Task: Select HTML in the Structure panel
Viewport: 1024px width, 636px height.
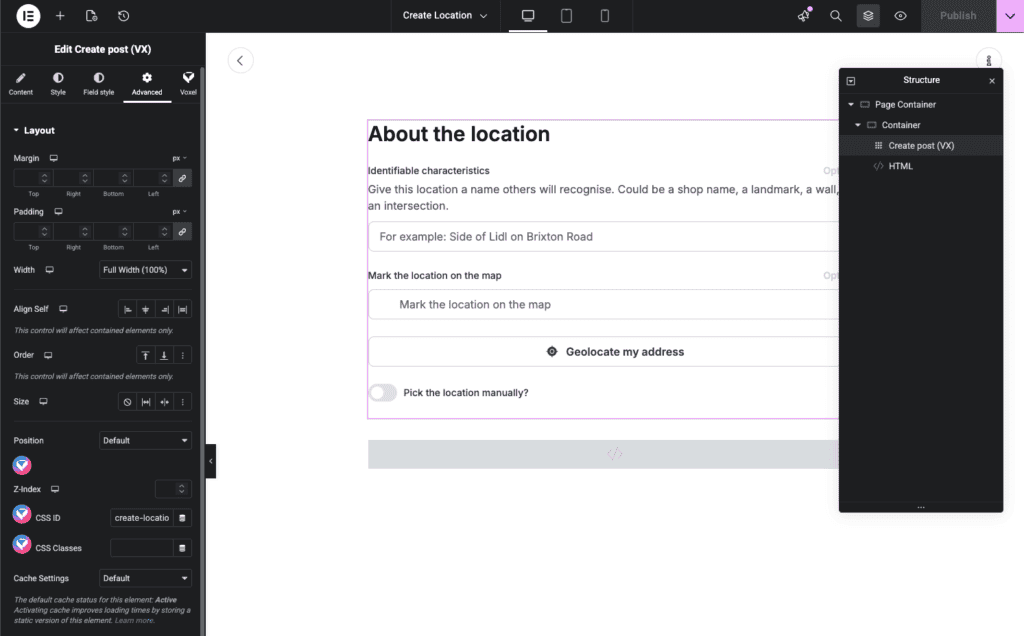Action: 900,166
